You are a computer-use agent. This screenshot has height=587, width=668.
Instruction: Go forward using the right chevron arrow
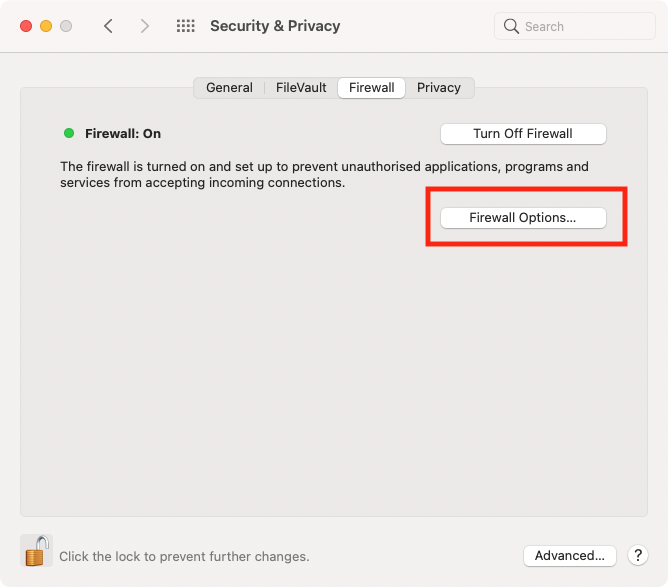145,26
